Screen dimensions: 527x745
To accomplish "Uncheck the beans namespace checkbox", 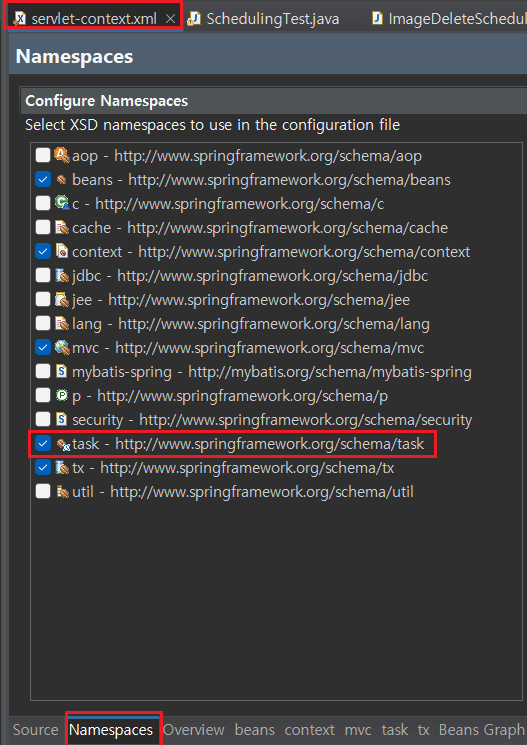I will 43,179.
